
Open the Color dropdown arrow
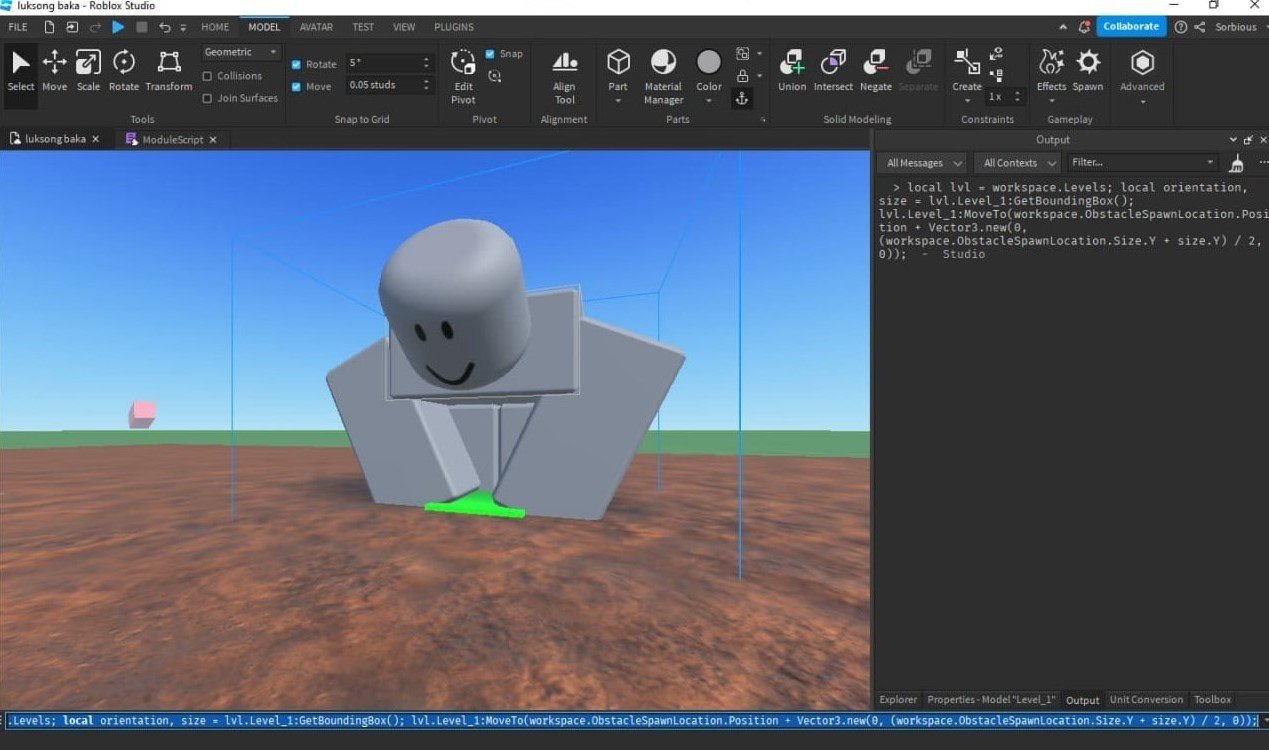pos(709,101)
